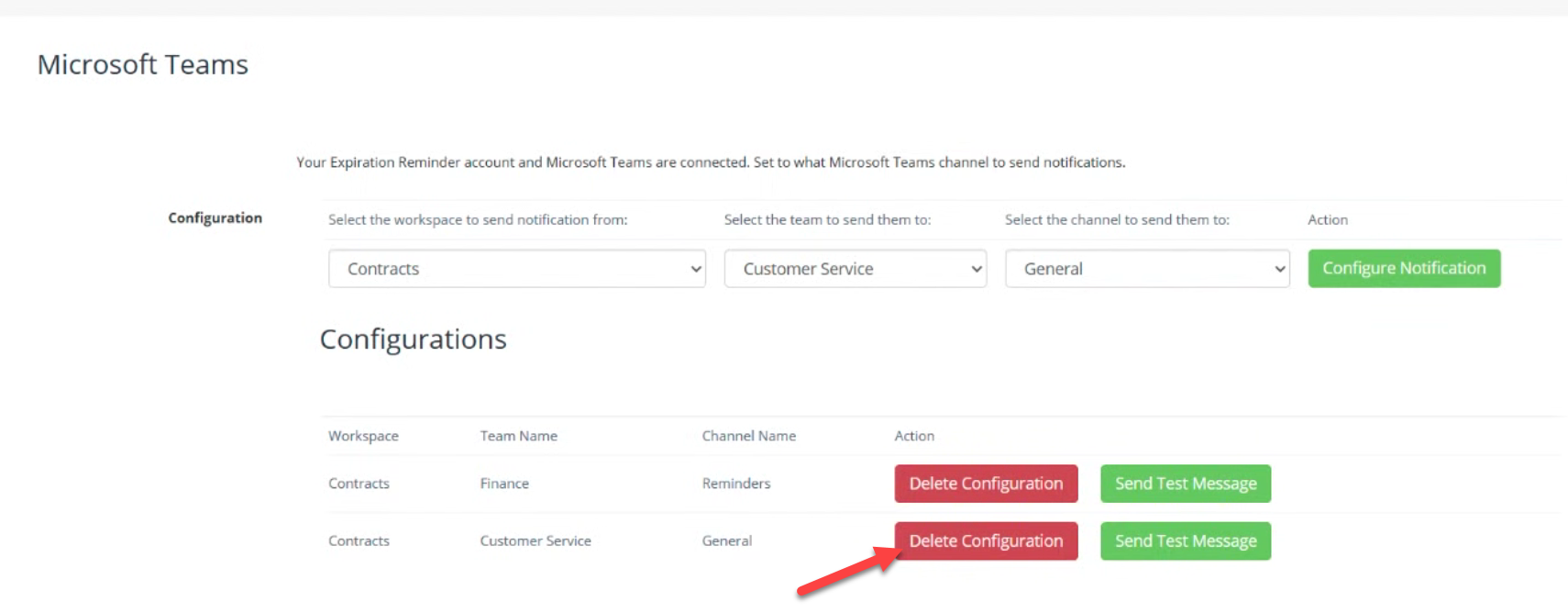Click the Configuration label on the left

click(x=215, y=217)
